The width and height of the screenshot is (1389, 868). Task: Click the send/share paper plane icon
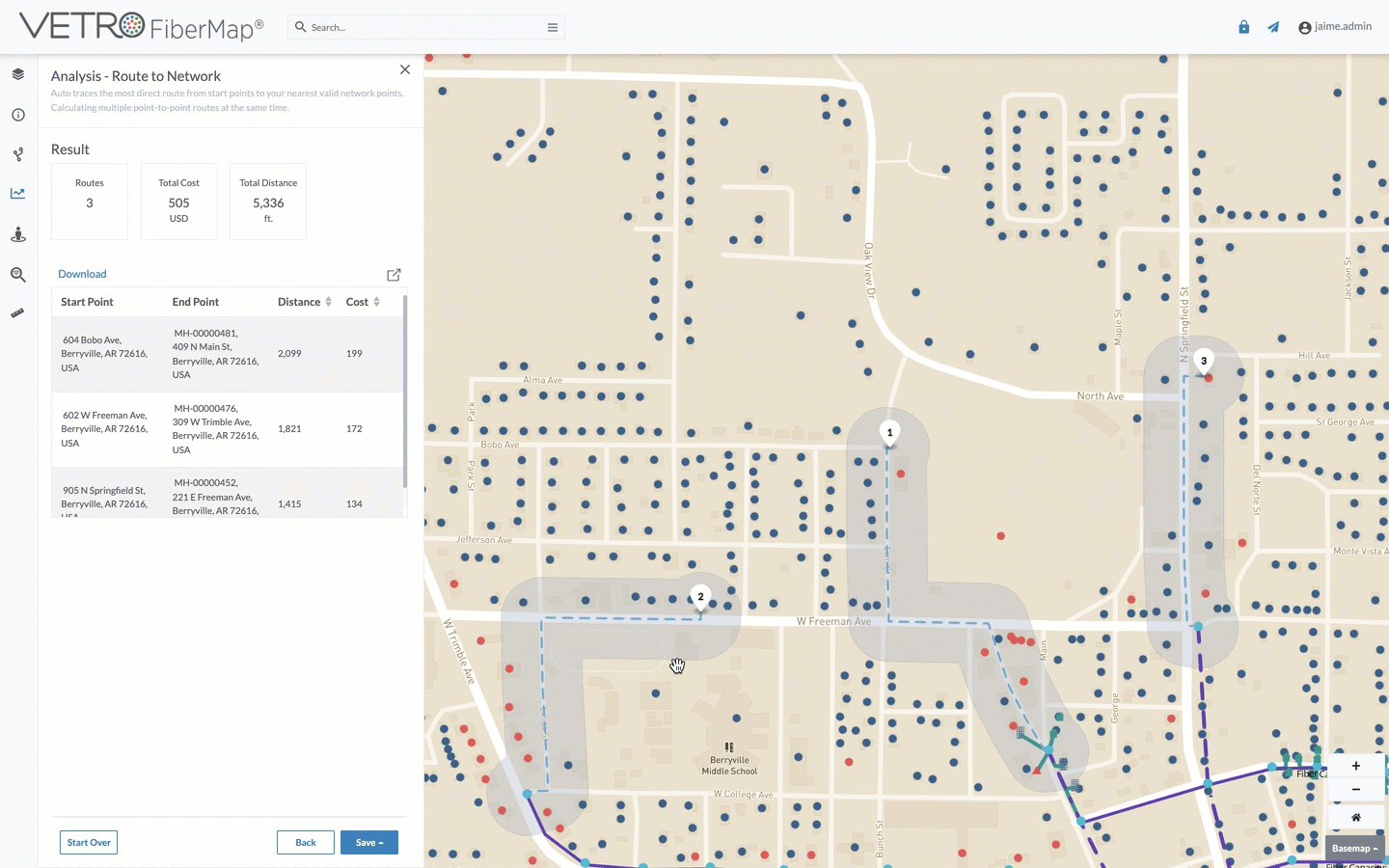pyautogui.click(x=1272, y=26)
